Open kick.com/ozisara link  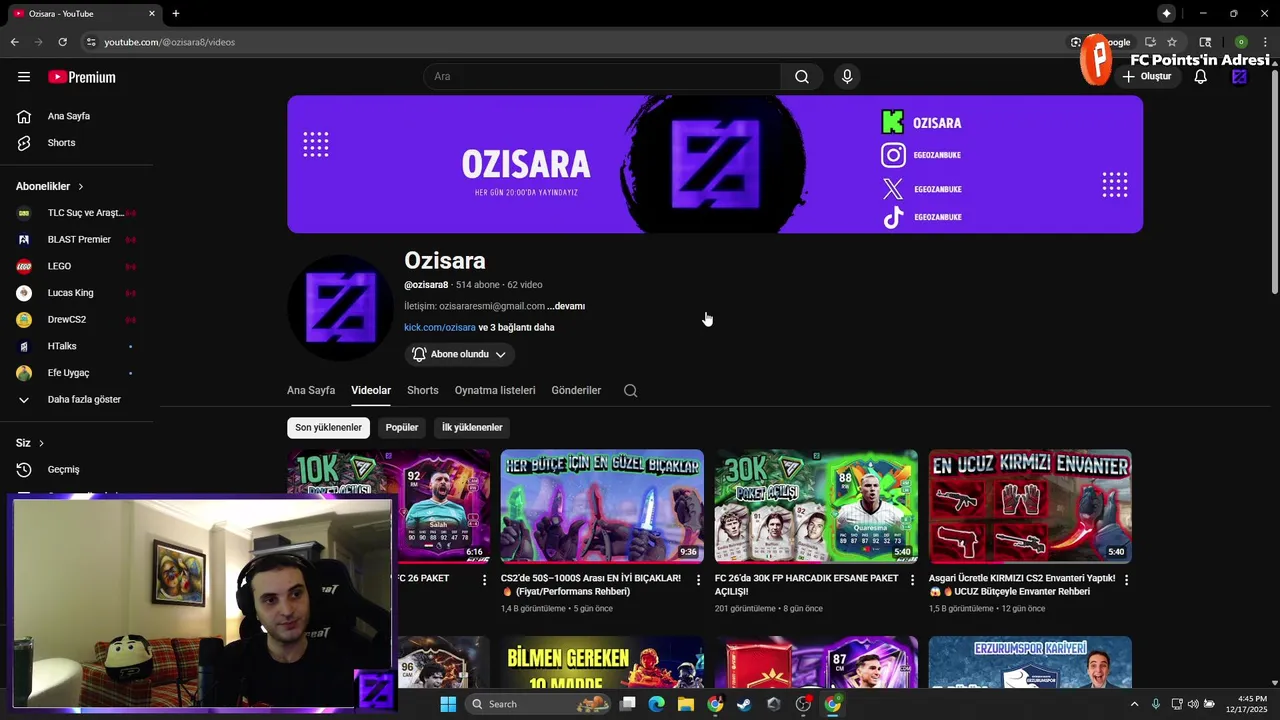point(440,327)
